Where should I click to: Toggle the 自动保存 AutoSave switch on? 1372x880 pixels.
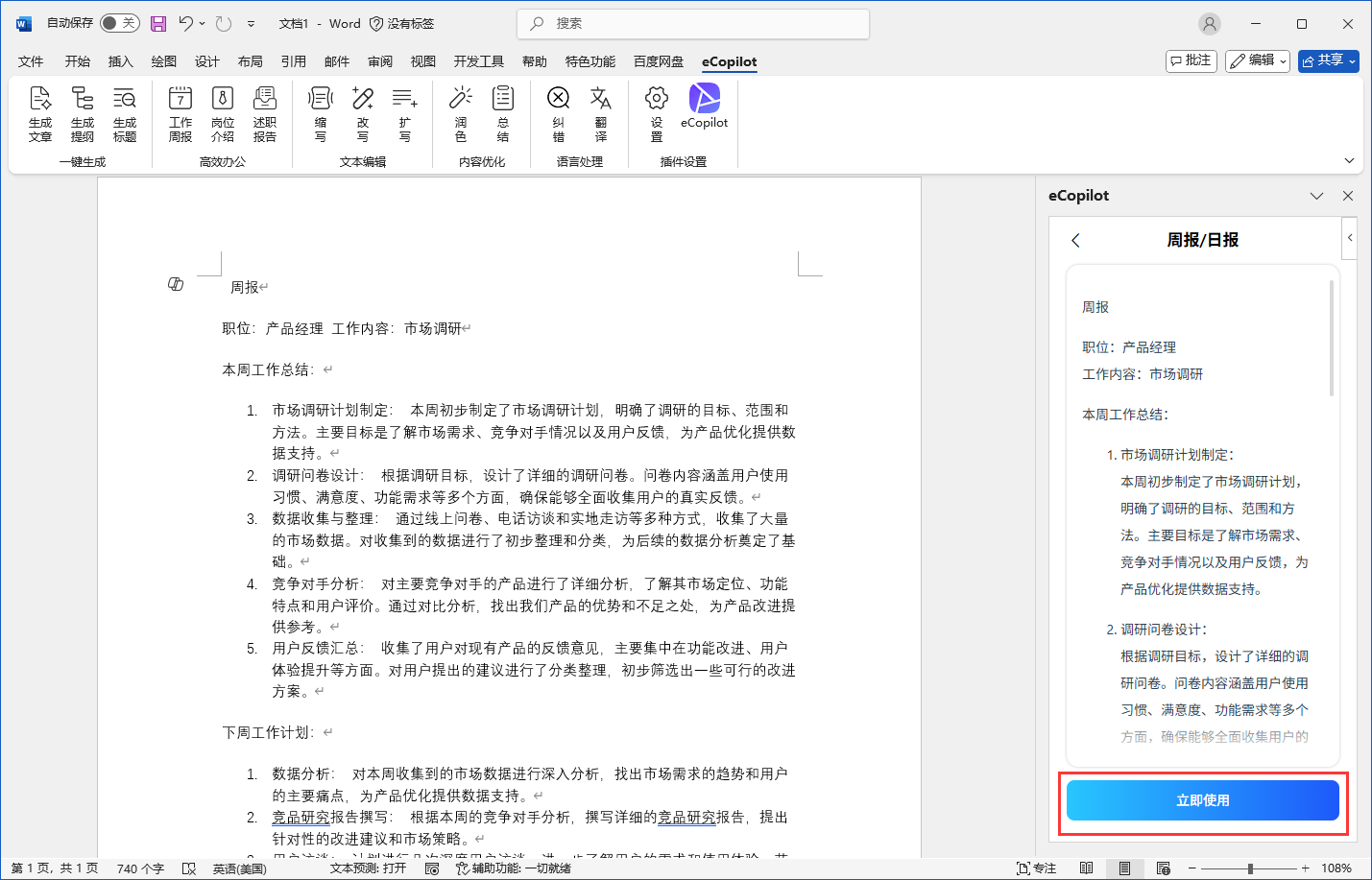pyautogui.click(x=119, y=23)
